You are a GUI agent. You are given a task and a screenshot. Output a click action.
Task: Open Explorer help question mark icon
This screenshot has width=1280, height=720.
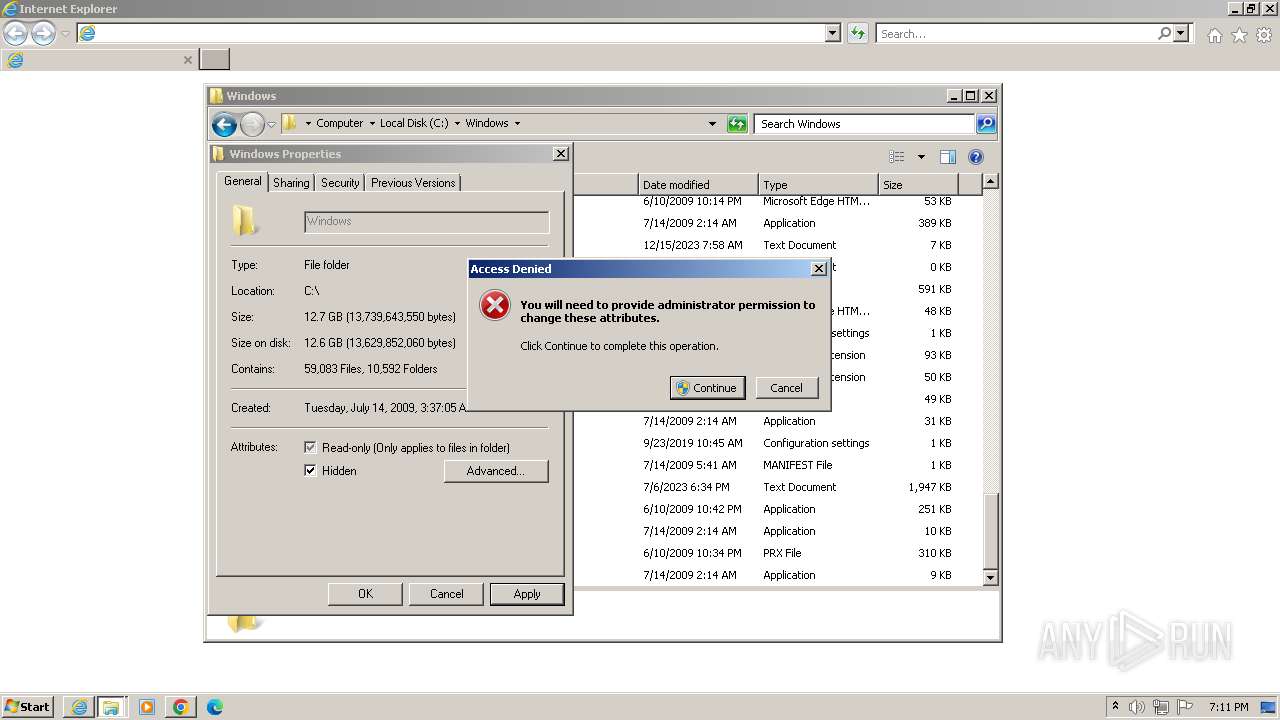tap(976, 157)
